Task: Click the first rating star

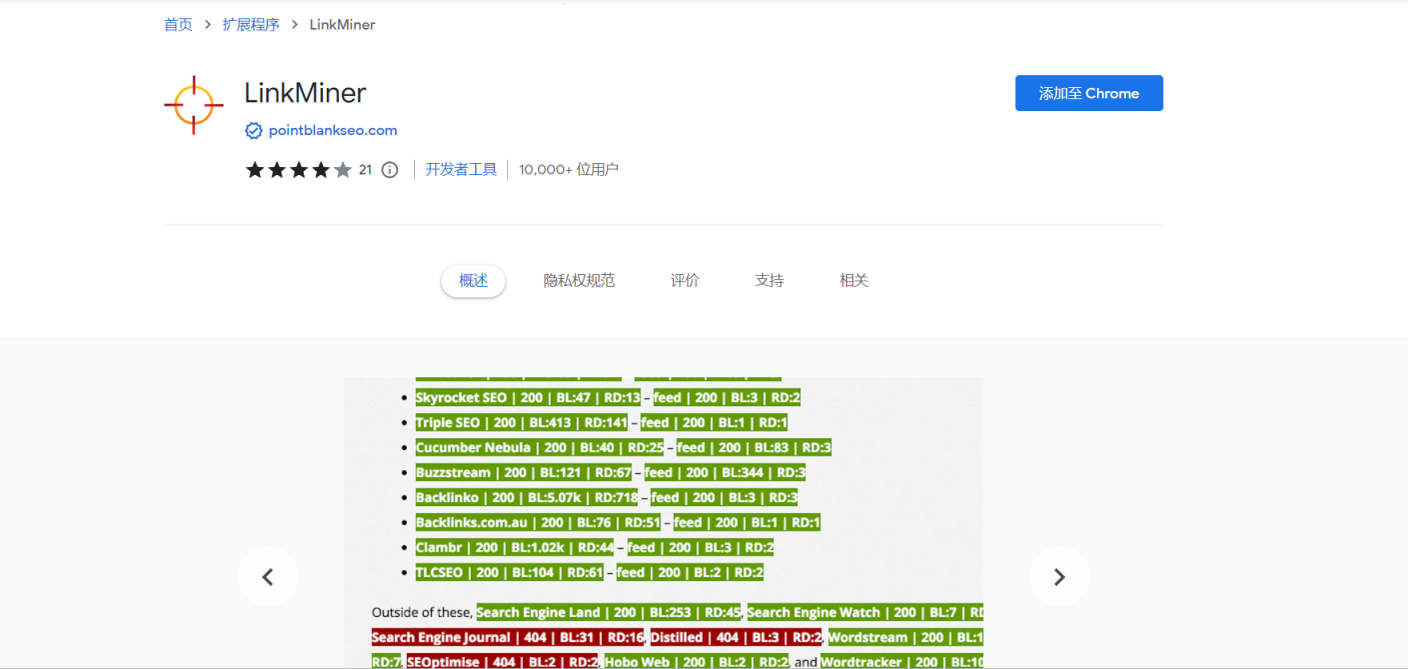Action: pos(254,169)
